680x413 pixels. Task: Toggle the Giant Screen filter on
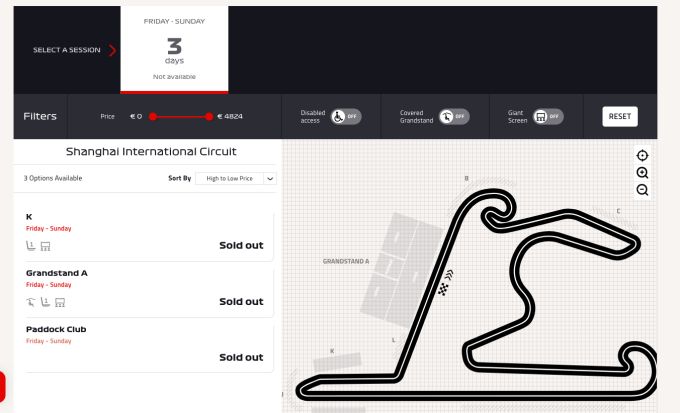(x=548, y=116)
